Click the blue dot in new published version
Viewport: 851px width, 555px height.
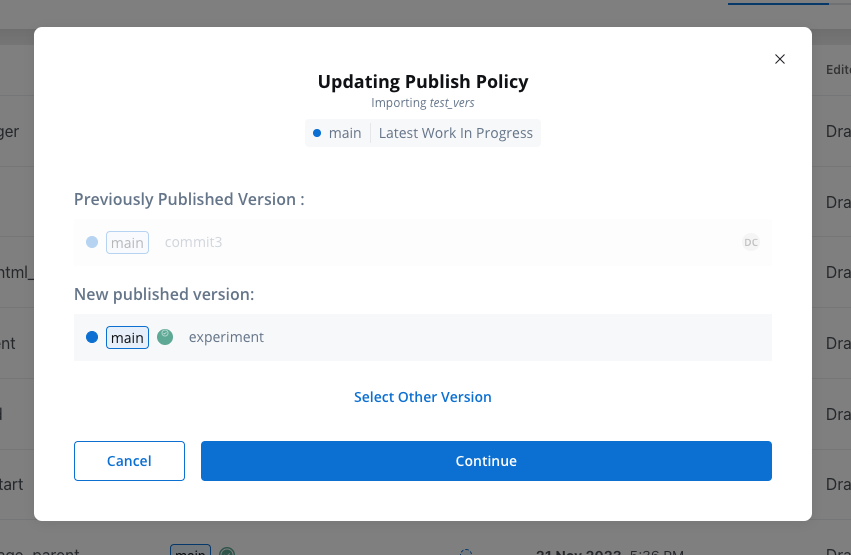tap(92, 337)
